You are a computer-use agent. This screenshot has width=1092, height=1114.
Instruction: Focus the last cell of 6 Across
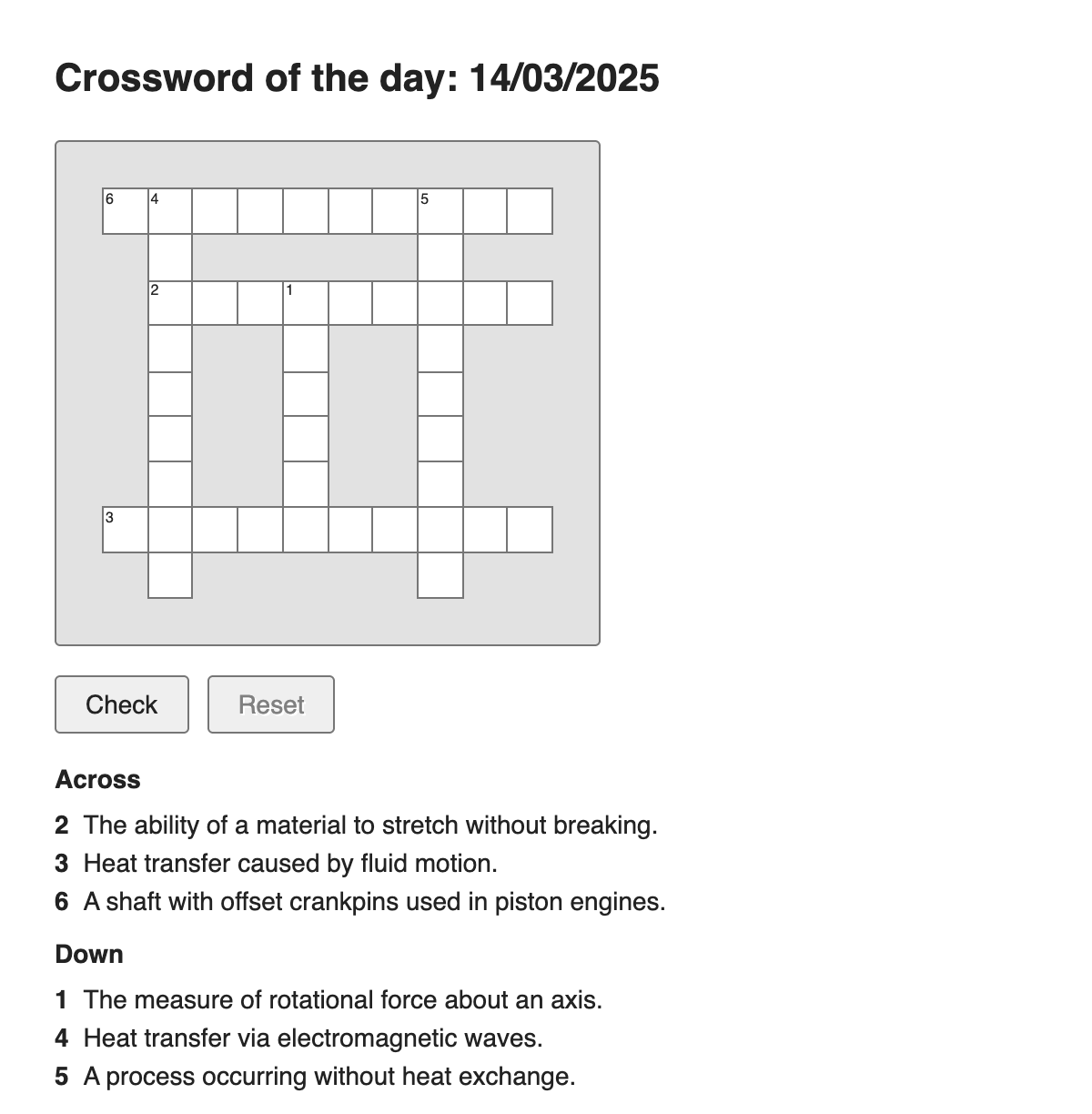530,211
